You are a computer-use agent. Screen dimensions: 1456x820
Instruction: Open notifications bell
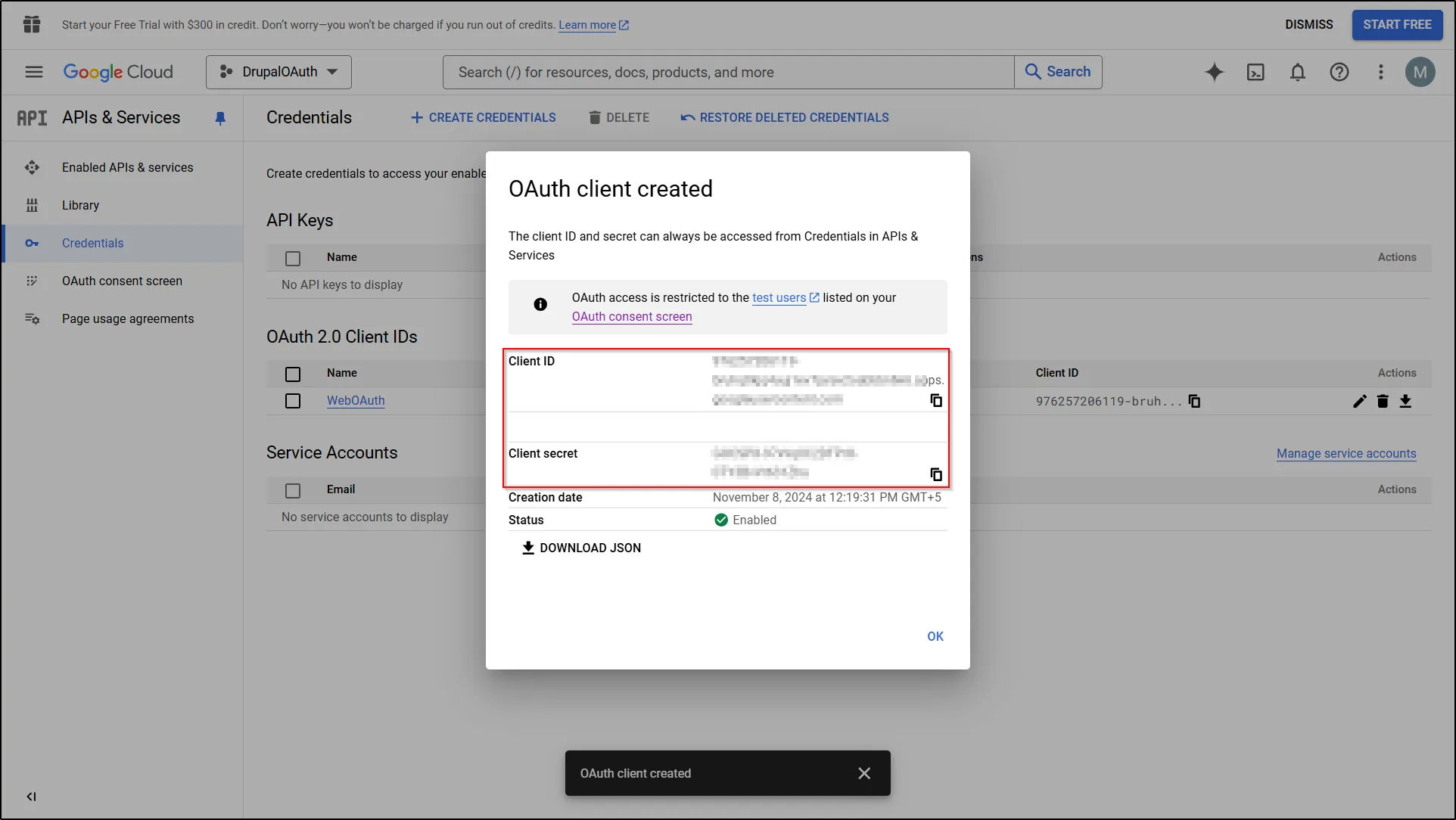click(1298, 72)
